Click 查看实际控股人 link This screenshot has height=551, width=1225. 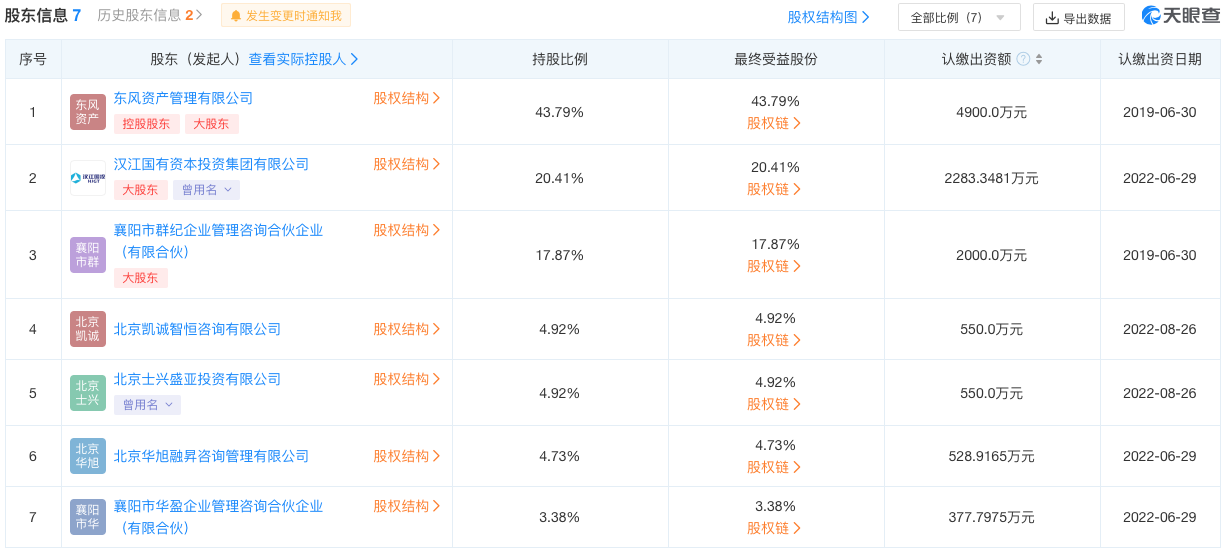303,60
